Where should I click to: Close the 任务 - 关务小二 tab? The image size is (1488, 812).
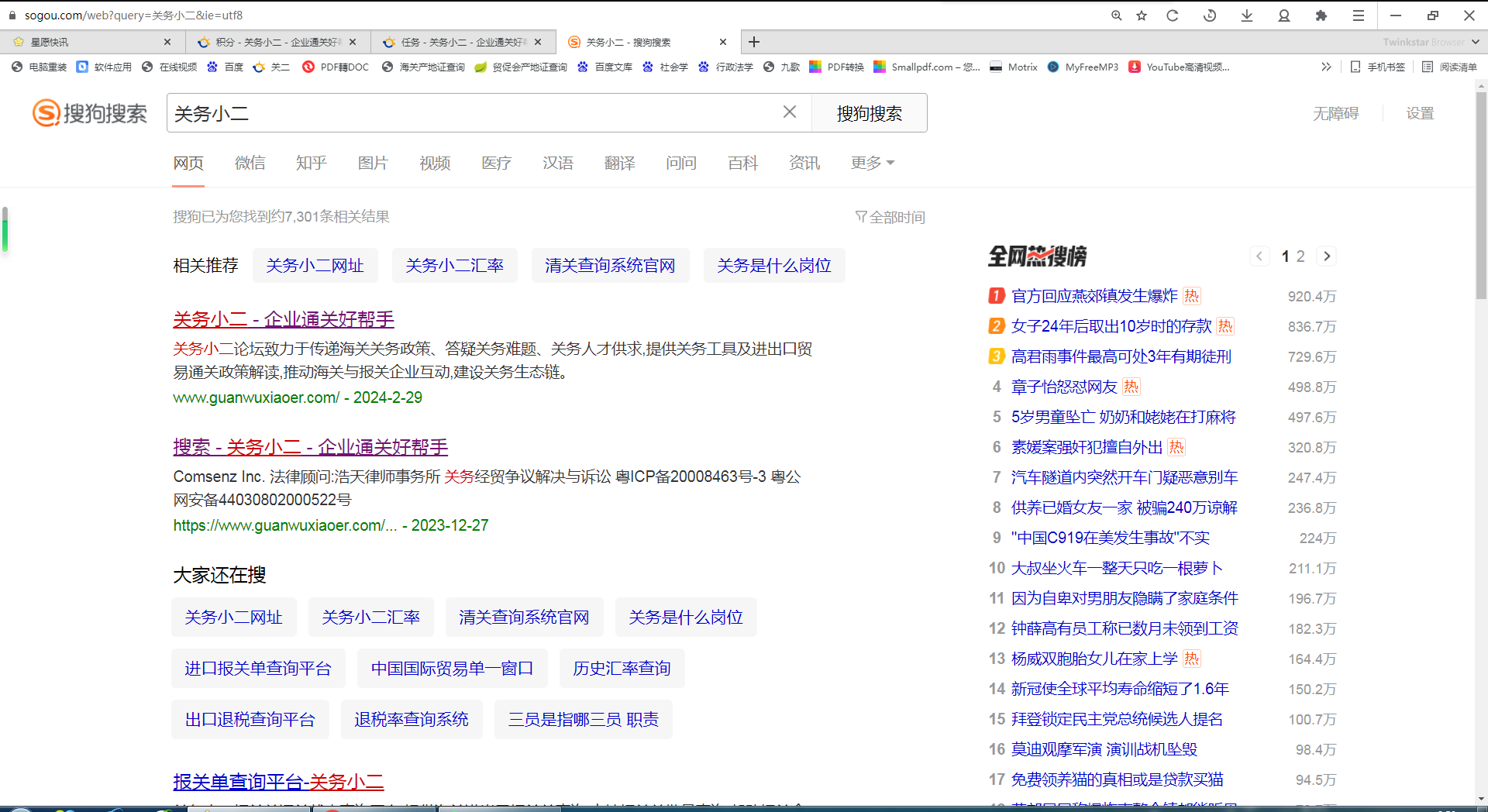click(538, 42)
